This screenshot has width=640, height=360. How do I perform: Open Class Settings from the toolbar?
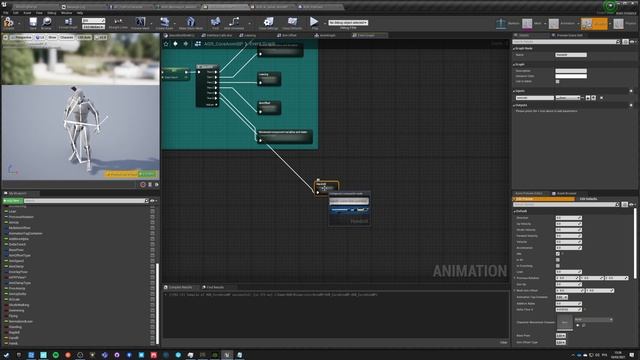click(268, 23)
